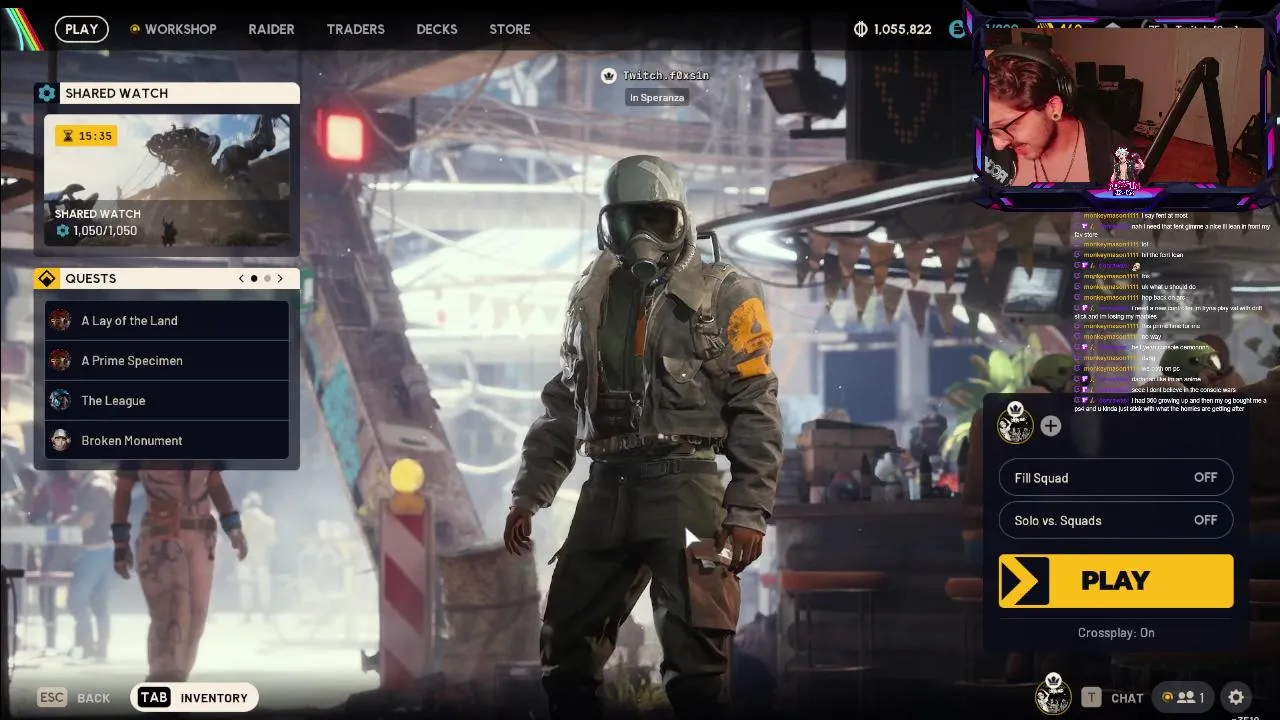Click trader portrait next to A Prime Specimen
Image resolution: width=1280 pixels, height=720 pixels.
pyautogui.click(x=61, y=360)
